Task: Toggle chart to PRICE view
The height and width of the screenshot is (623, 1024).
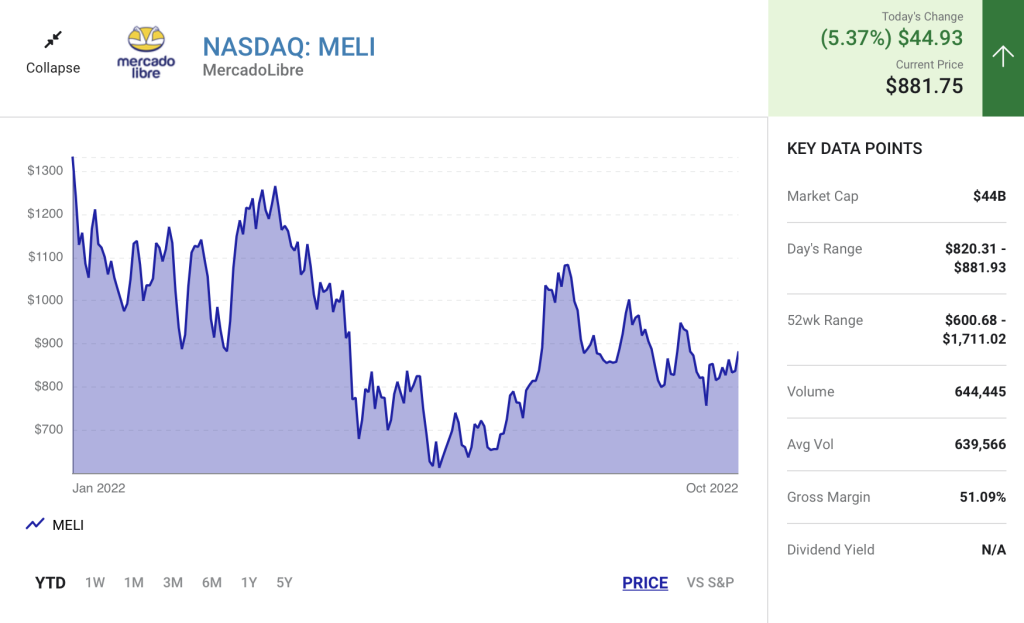Action: pyautogui.click(x=645, y=583)
